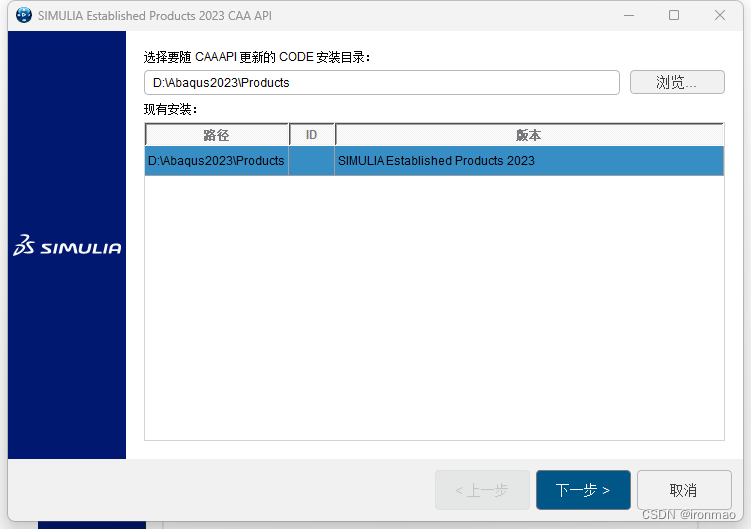Screen dimensions: 751x529
Task: Click the disabled 上一步 (Back) button
Action: click(x=482, y=490)
